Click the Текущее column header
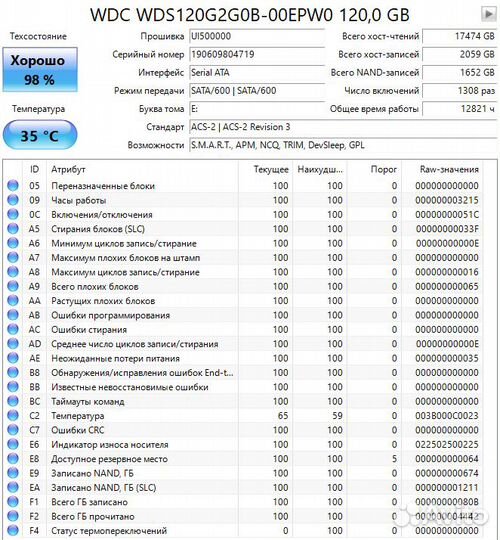Image resolution: width=500 pixels, height=540 pixels. coord(271,169)
